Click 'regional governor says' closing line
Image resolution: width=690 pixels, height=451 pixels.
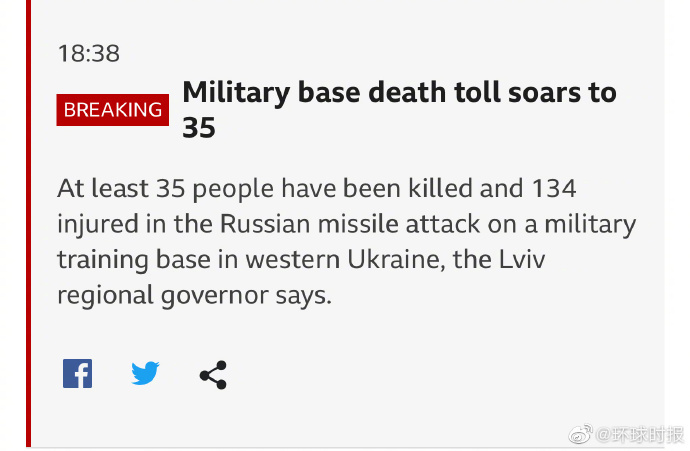(193, 296)
